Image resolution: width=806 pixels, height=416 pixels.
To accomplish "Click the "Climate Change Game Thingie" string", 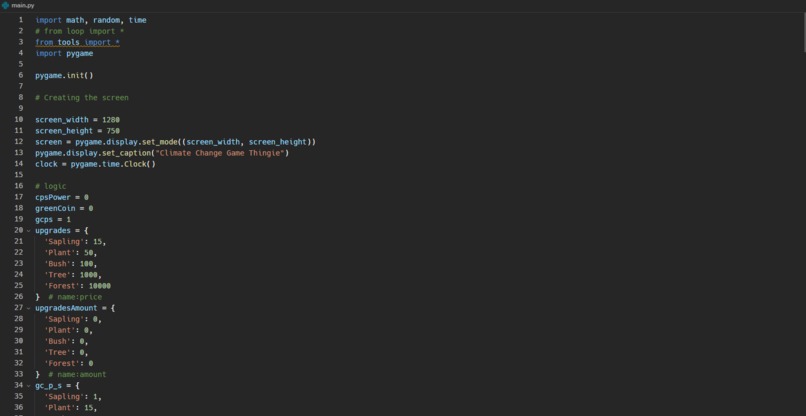I will (220, 153).
